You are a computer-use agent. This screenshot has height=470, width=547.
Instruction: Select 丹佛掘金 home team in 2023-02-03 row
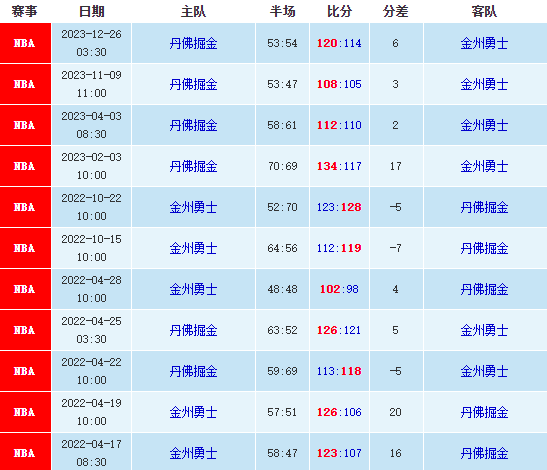pos(193,166)
